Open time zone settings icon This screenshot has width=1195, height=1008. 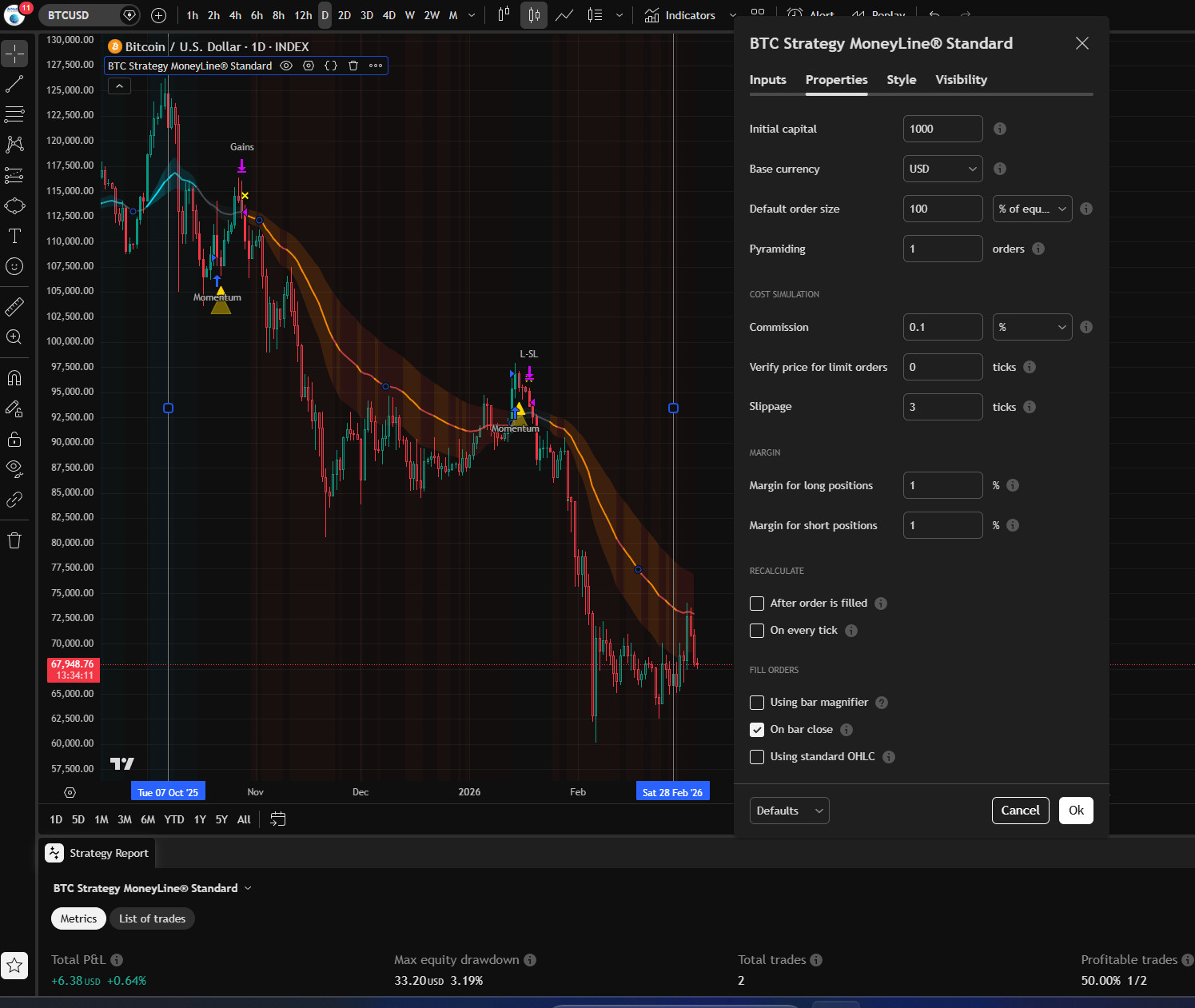click(70, 792)
